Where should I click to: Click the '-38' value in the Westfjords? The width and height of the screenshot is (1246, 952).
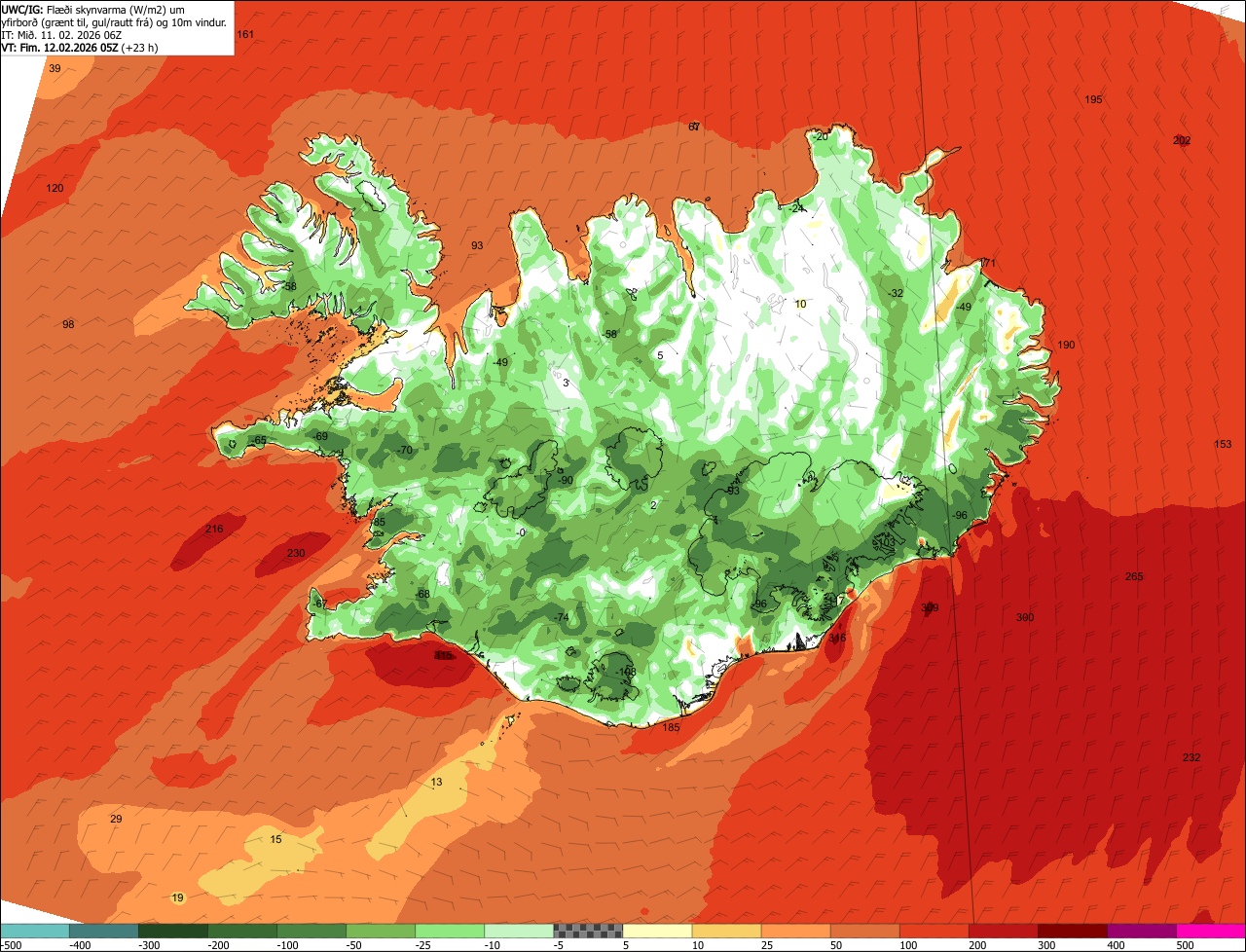(288, 287)
